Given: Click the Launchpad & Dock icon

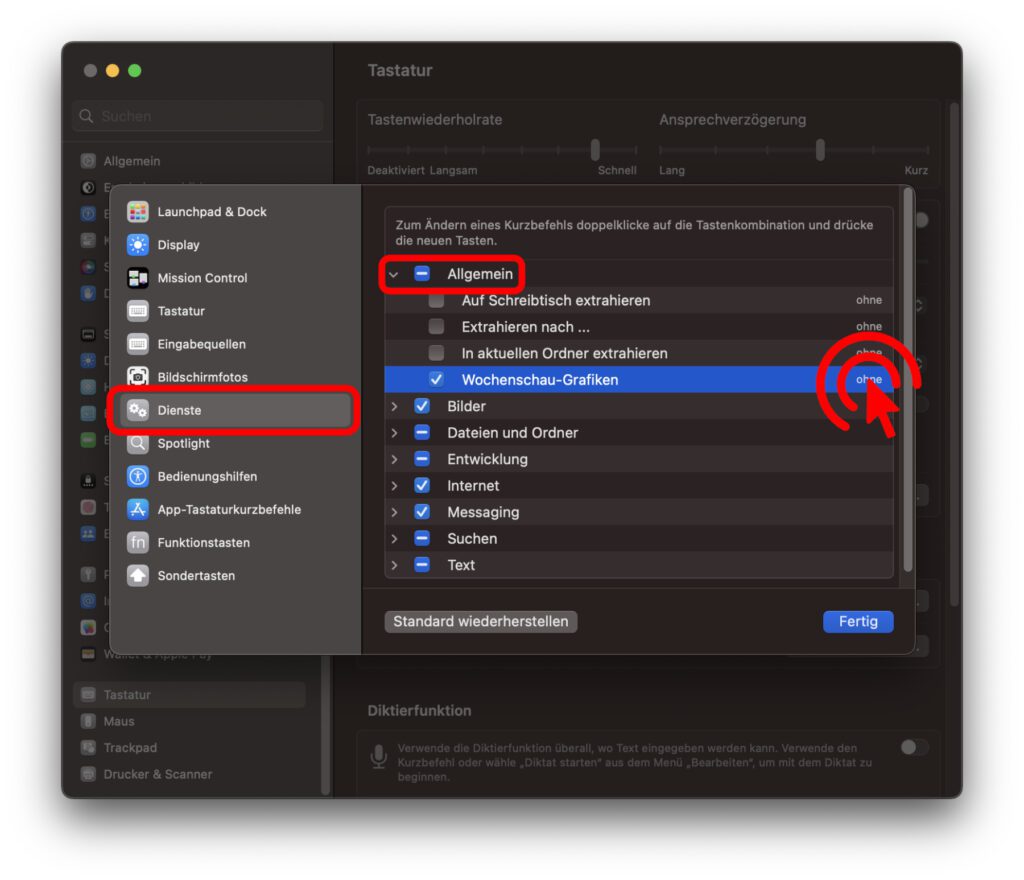Looking at the screenshot, I should point(138,212).
